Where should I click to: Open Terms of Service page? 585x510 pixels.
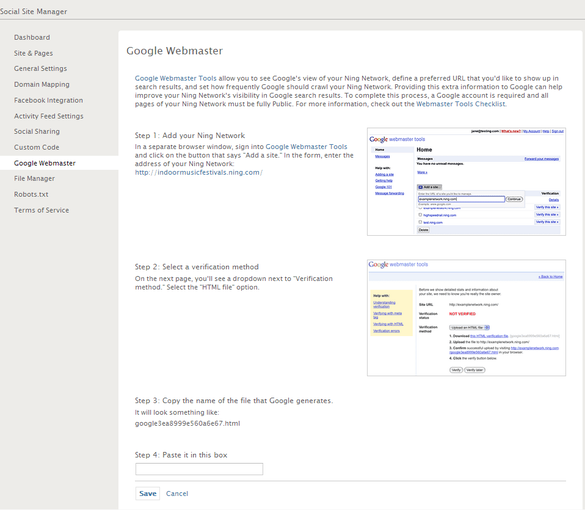point(41,210)
